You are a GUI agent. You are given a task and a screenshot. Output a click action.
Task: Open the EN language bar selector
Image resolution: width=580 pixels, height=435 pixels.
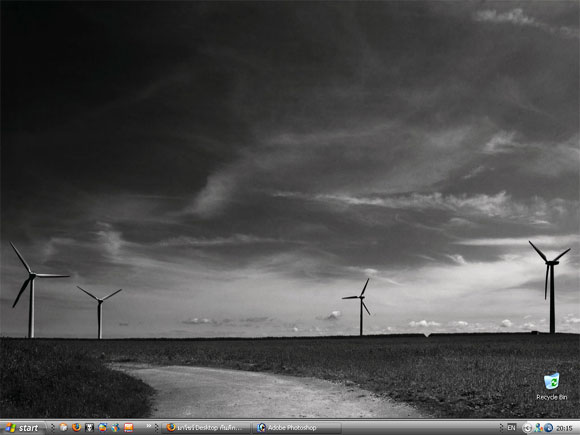(511, 428)
